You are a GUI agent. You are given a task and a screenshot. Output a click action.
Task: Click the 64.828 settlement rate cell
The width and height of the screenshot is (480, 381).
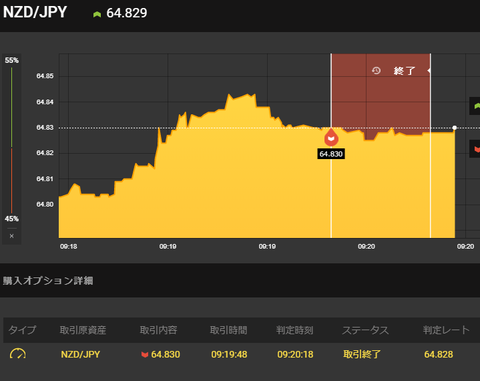[x=438, y=354]
